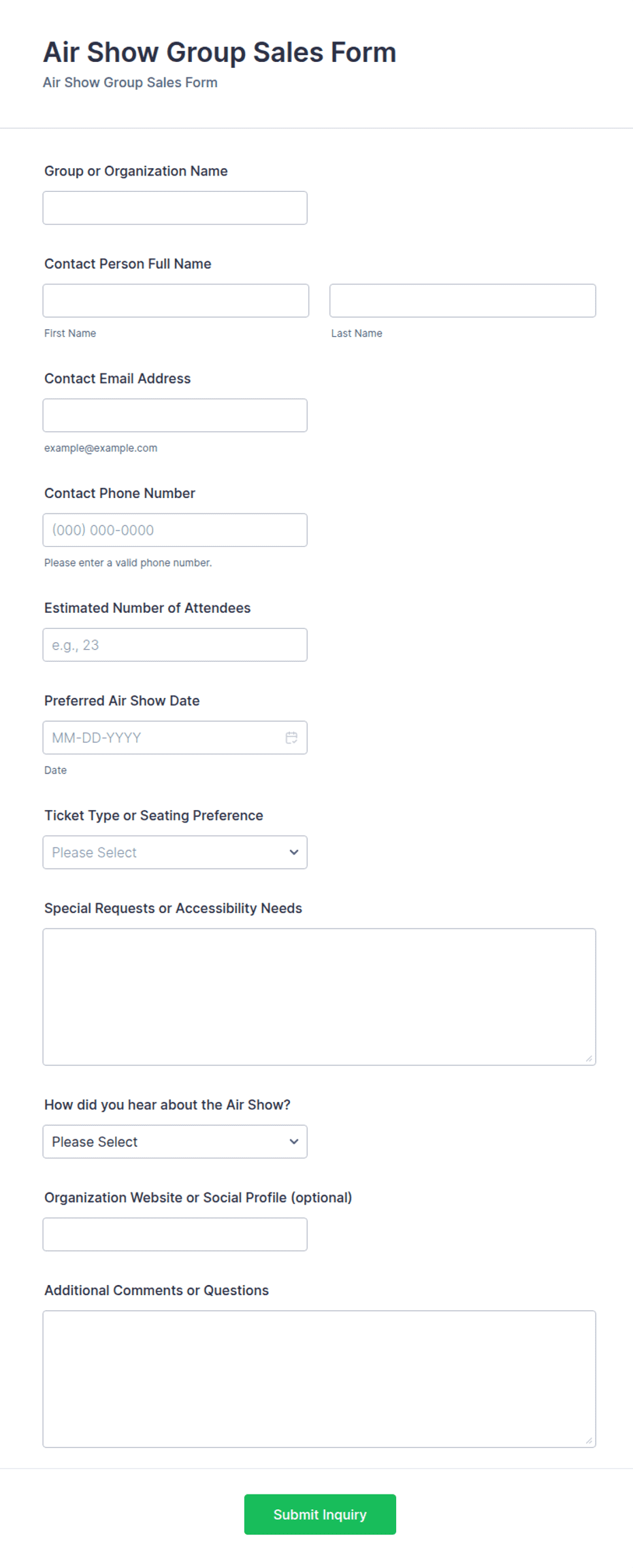Open the How did you hear dropdown

pyautogui.click(x=175, y=1141)
